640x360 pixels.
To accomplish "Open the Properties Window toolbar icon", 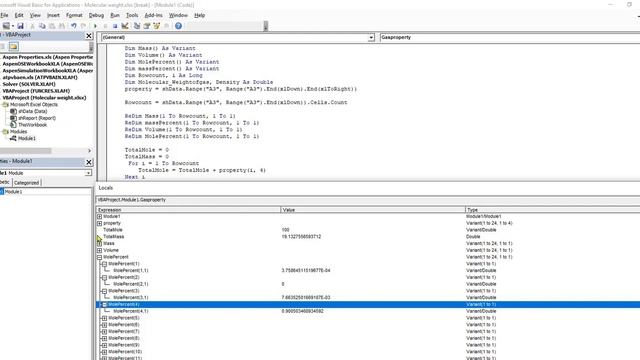I will (147, 26).
